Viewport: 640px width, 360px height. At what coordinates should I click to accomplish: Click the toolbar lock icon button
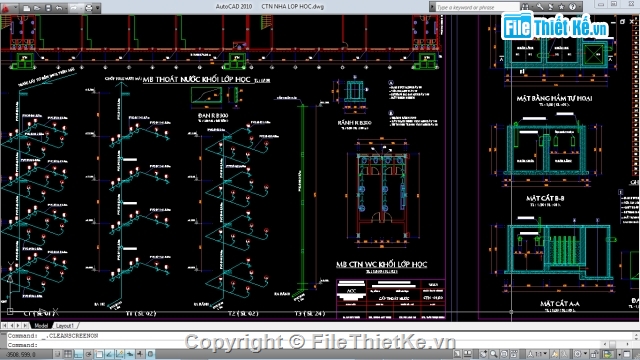click(595, 354)
